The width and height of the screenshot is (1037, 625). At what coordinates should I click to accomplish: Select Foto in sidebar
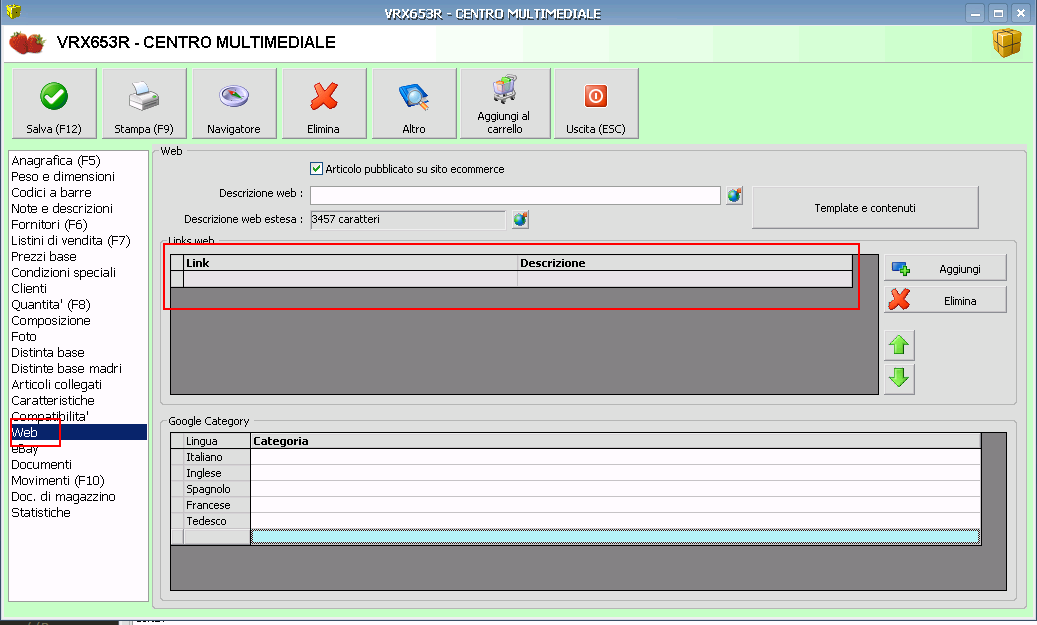tap(23, 337)
